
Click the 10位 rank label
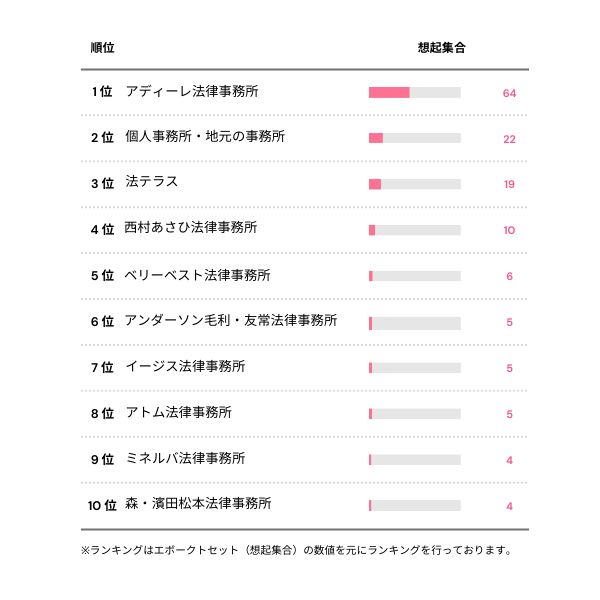pyautogui.click(x=102, y=506)
